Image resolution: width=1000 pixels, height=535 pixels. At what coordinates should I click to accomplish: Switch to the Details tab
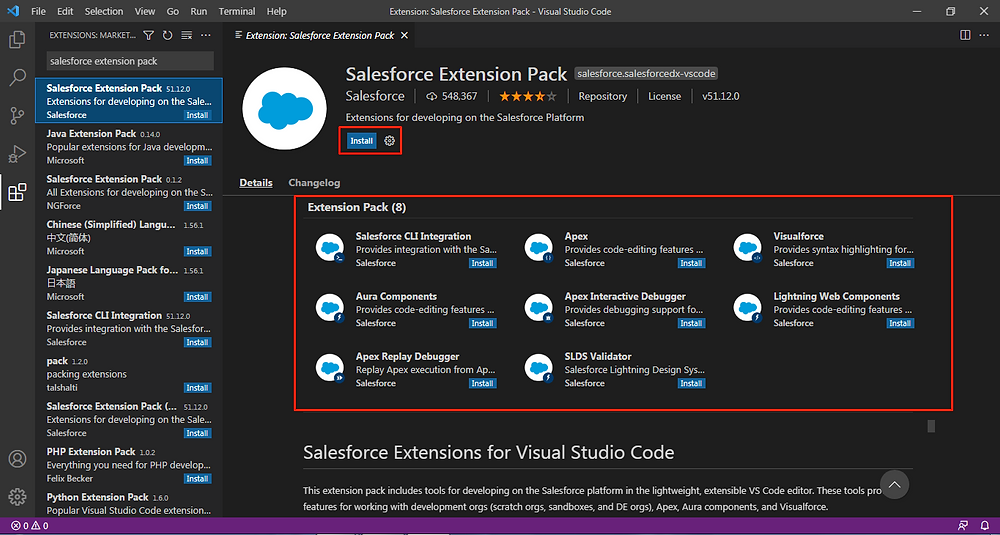click(x=256, y=183)
